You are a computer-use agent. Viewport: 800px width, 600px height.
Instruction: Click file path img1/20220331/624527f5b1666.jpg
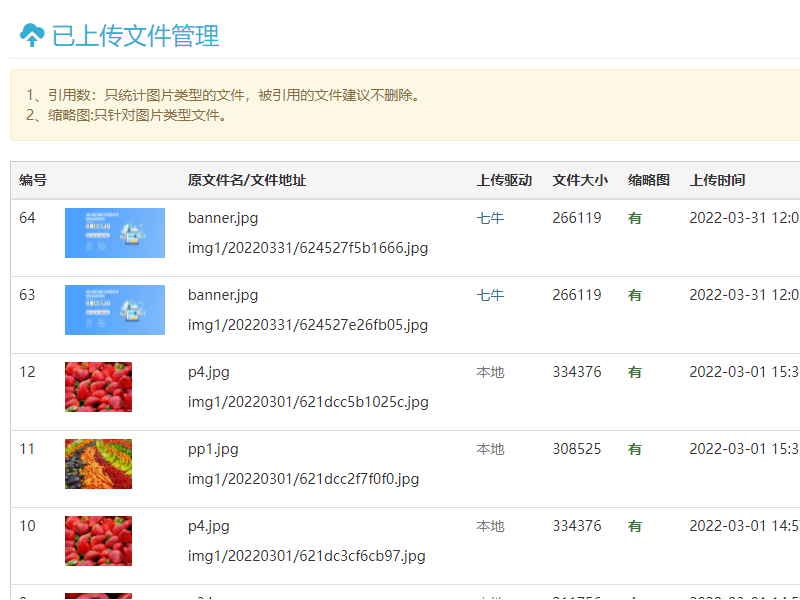[308, 248]
